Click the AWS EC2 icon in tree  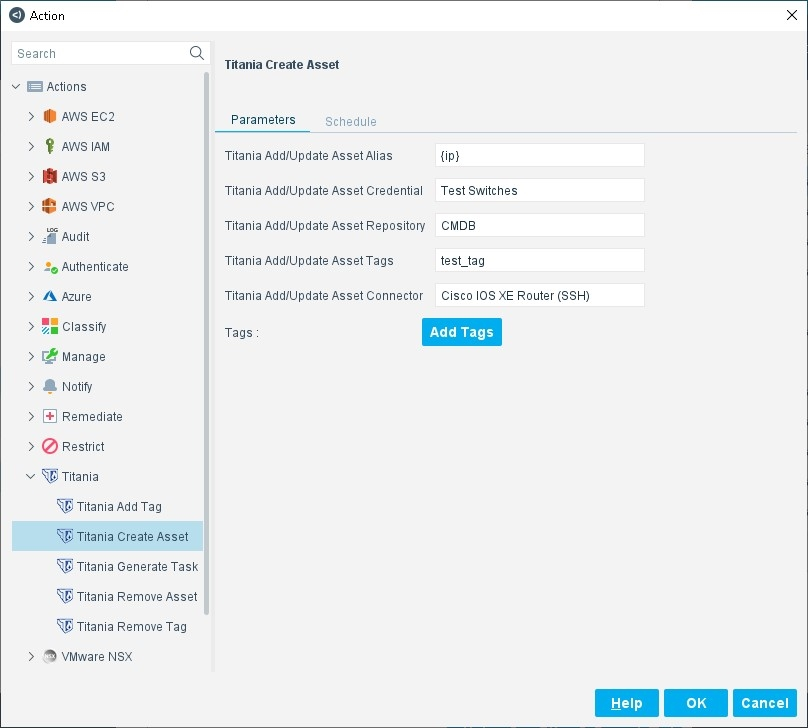[50, 117]
